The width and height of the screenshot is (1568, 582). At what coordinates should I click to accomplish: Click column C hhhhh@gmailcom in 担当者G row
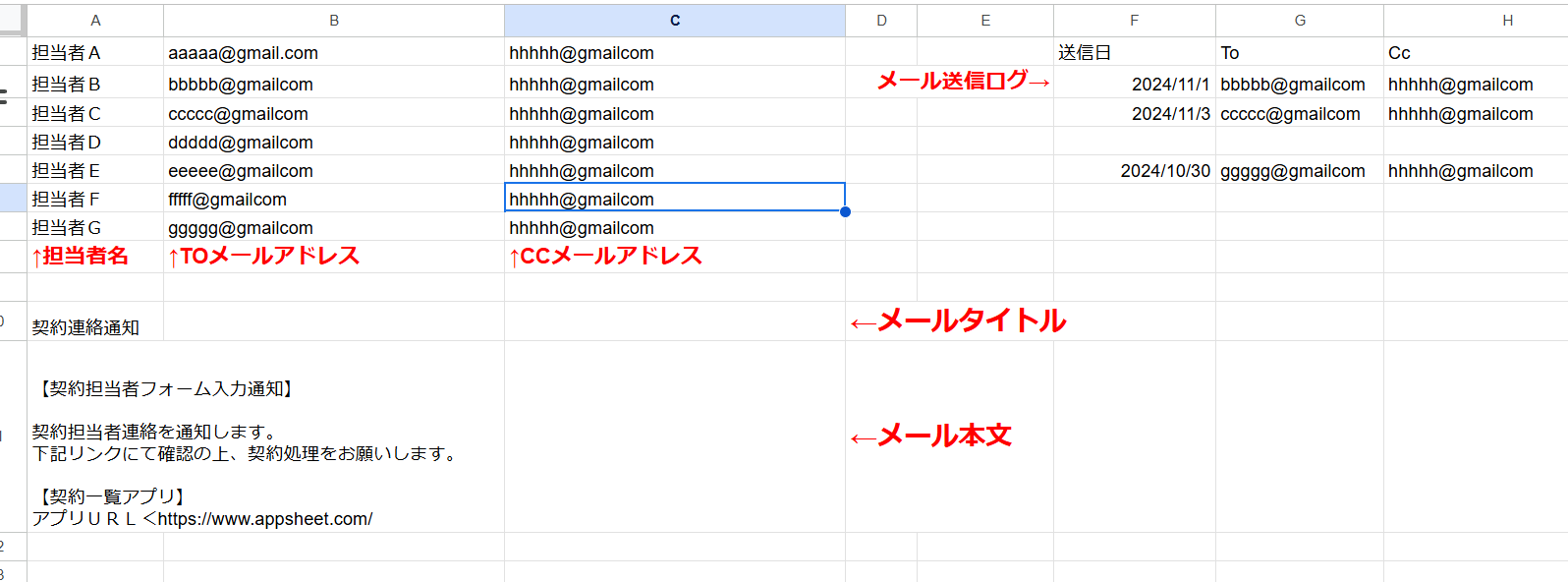point(675,227)
